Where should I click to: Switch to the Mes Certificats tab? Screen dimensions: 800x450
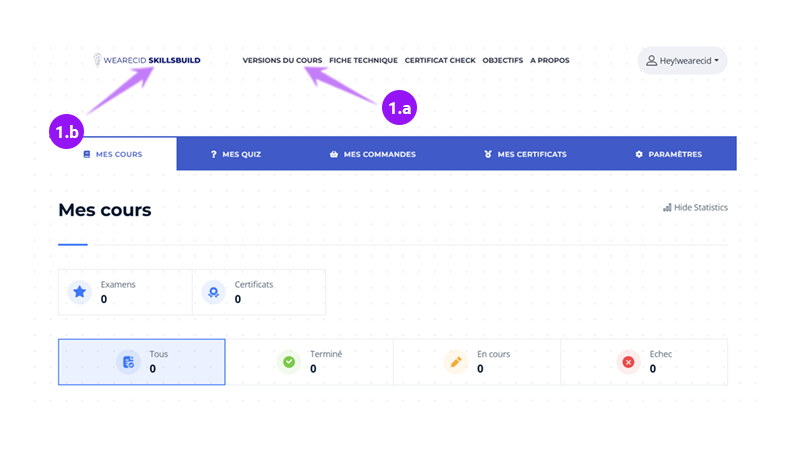point(526,154)
